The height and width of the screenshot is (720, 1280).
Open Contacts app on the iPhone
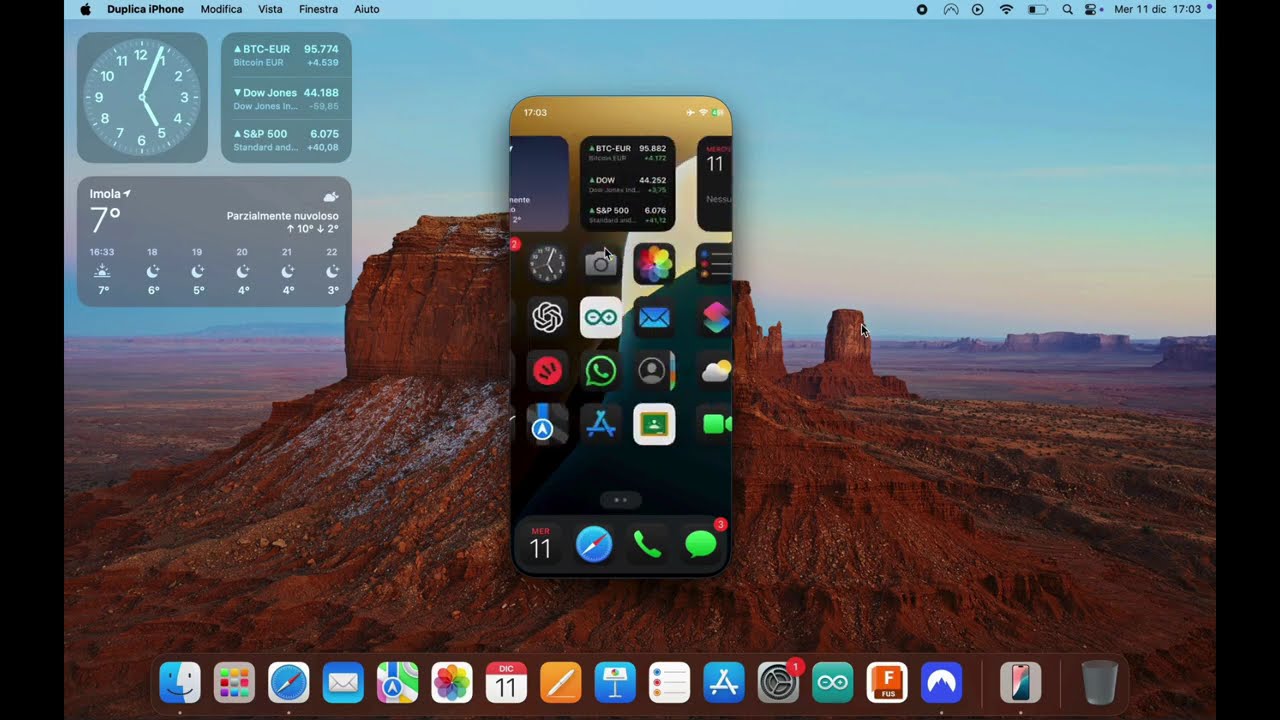click(x=654, y=371)
